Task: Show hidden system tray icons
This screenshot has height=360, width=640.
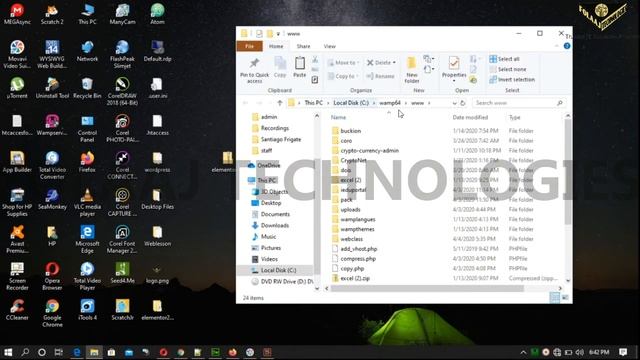Action: (523, 352)
